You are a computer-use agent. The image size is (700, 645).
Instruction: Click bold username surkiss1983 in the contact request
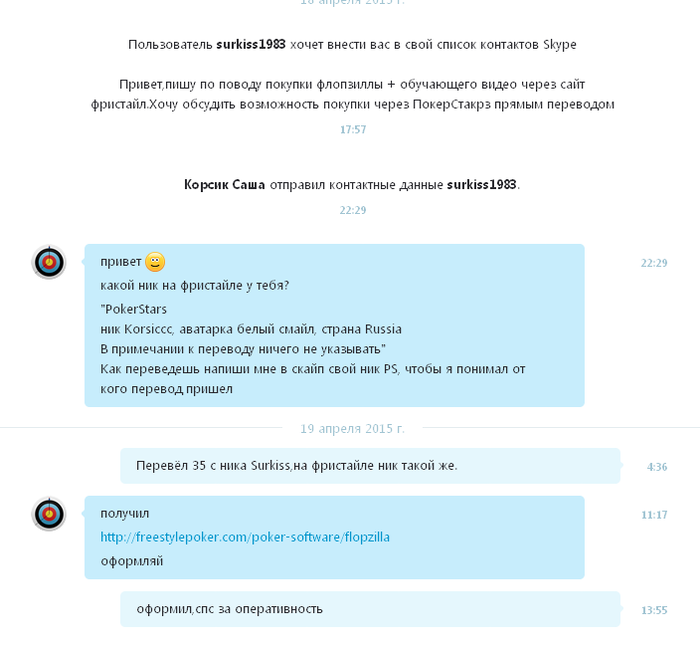pyautogui.click(x=250, y=45)
